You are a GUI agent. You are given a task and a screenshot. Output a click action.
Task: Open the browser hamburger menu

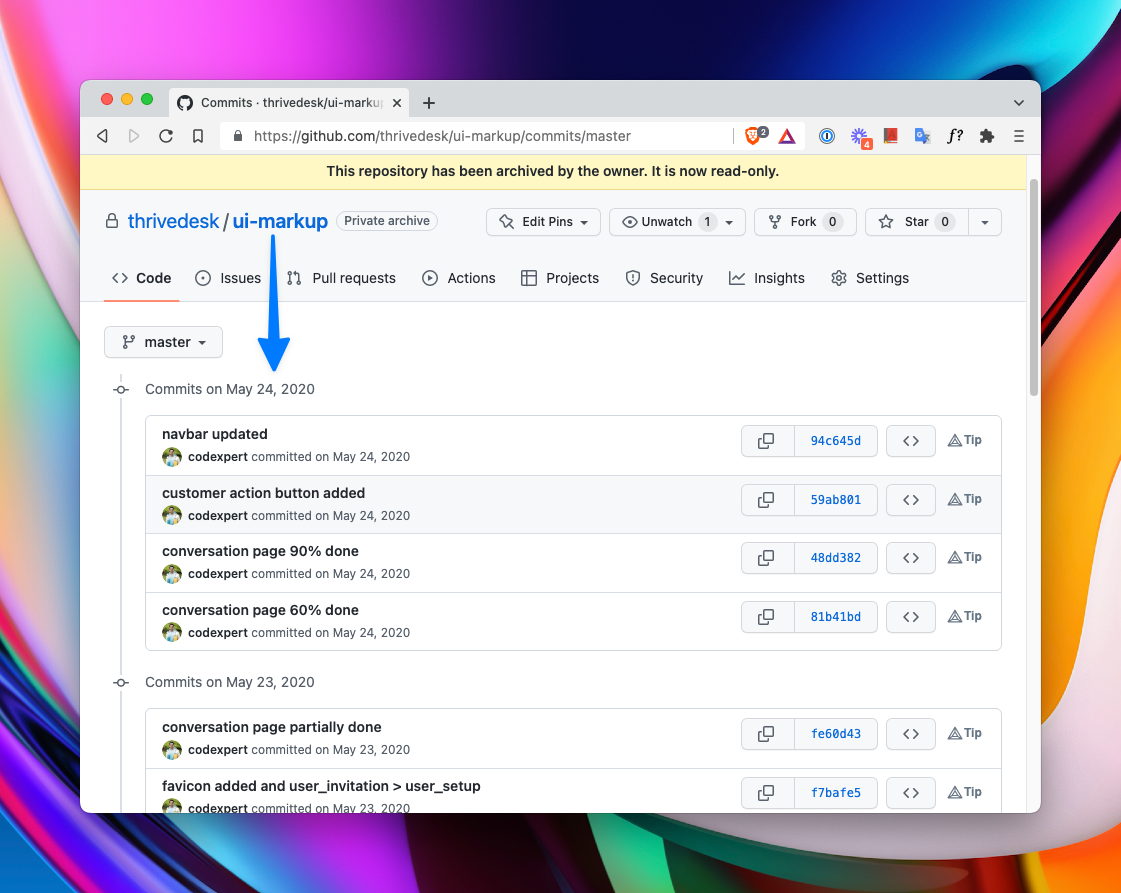[1019, 136]
